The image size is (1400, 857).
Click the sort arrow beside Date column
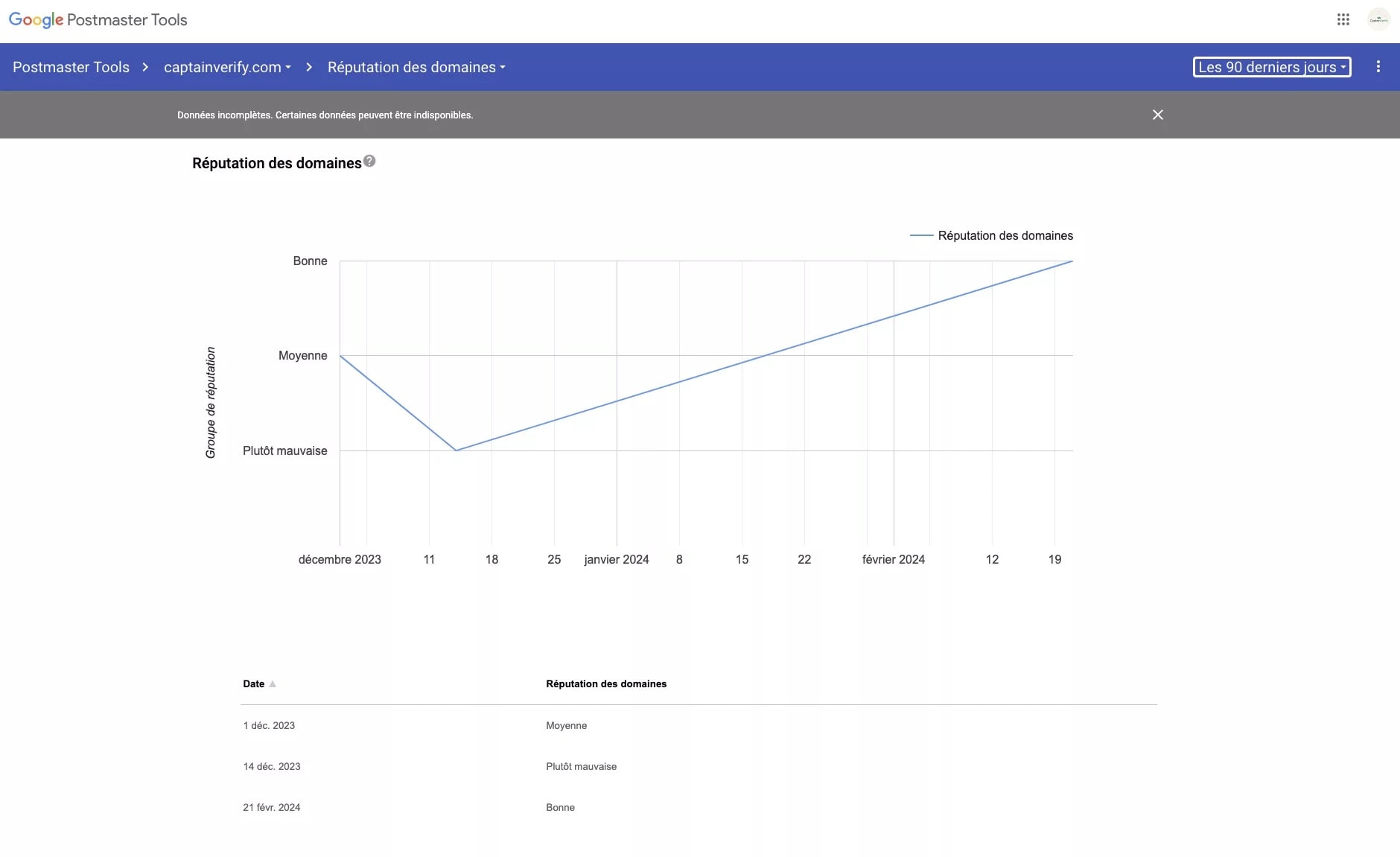(x=273, y=684)
